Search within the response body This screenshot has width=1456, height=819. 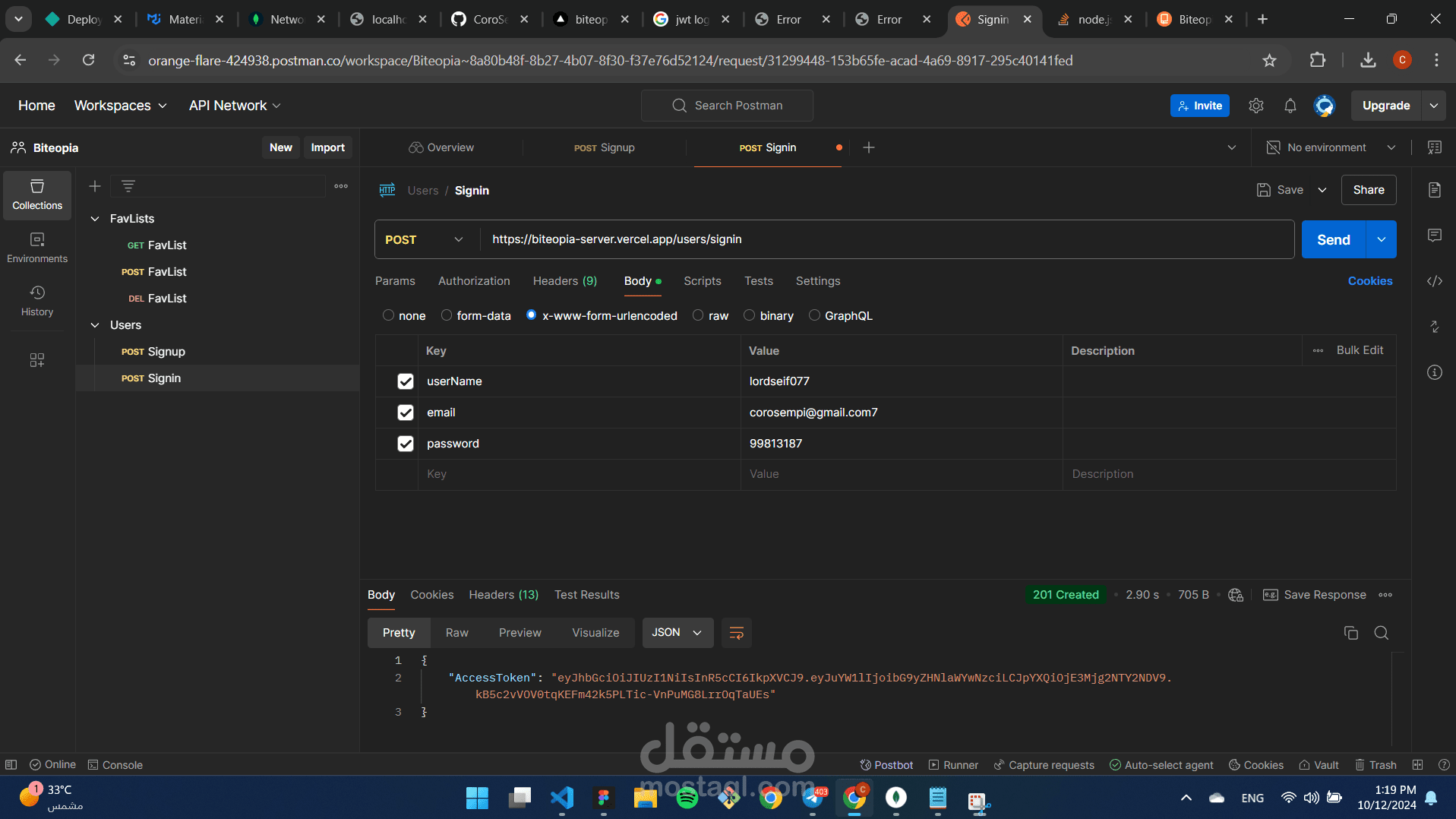tap(1382, 633)
